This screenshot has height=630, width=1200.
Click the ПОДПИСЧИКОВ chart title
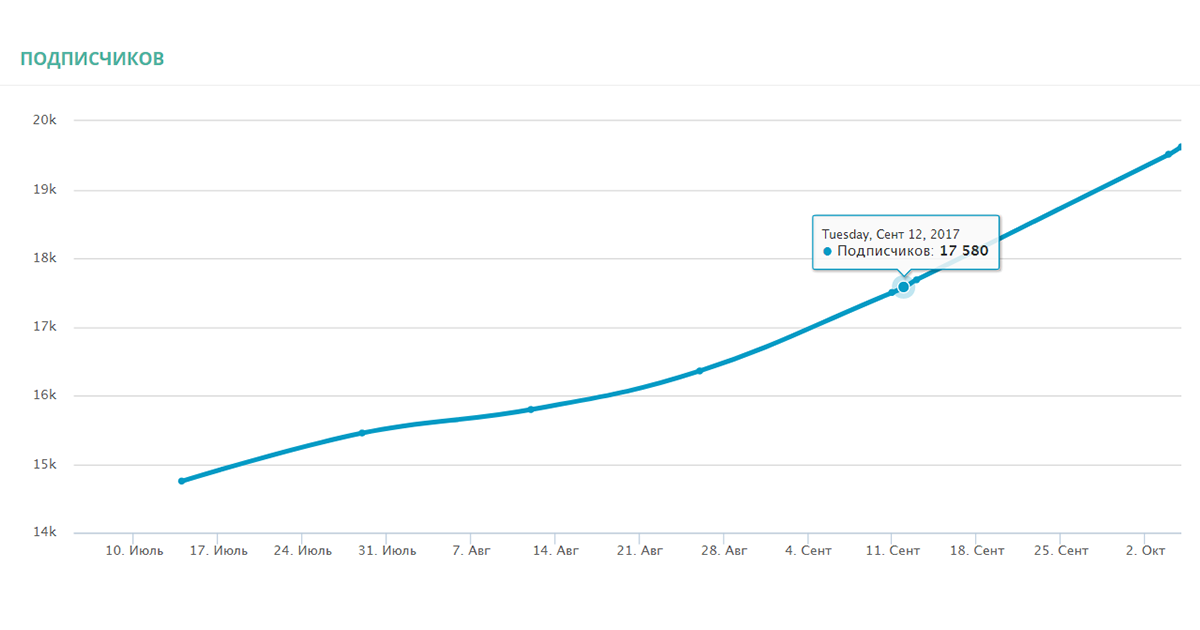pyautogui.click(x=92, y=59)
